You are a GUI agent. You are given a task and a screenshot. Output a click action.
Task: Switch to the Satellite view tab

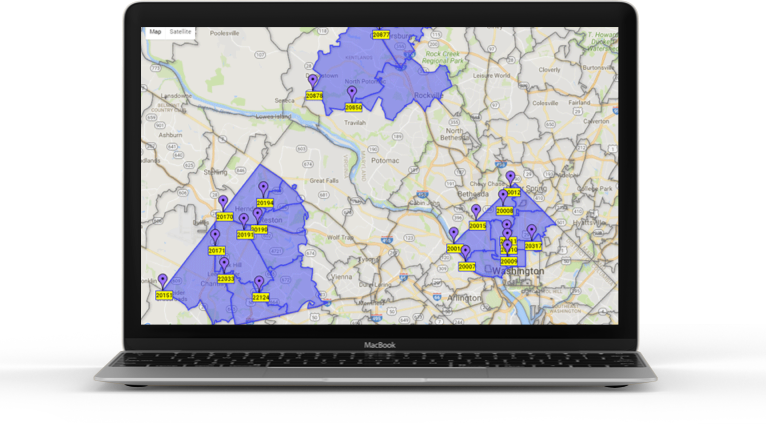click(180, 32)
